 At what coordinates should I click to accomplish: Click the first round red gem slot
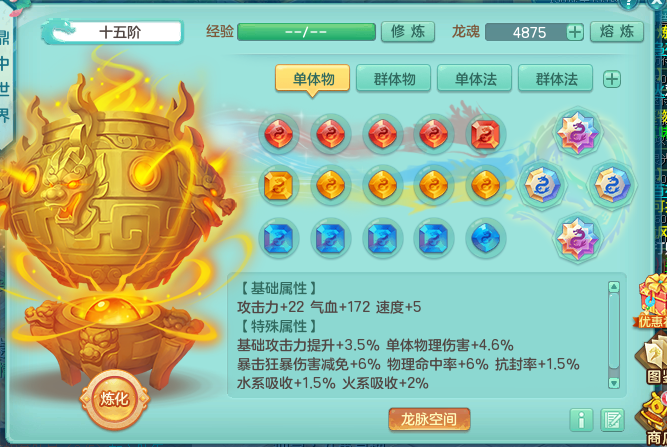(278, 134)
